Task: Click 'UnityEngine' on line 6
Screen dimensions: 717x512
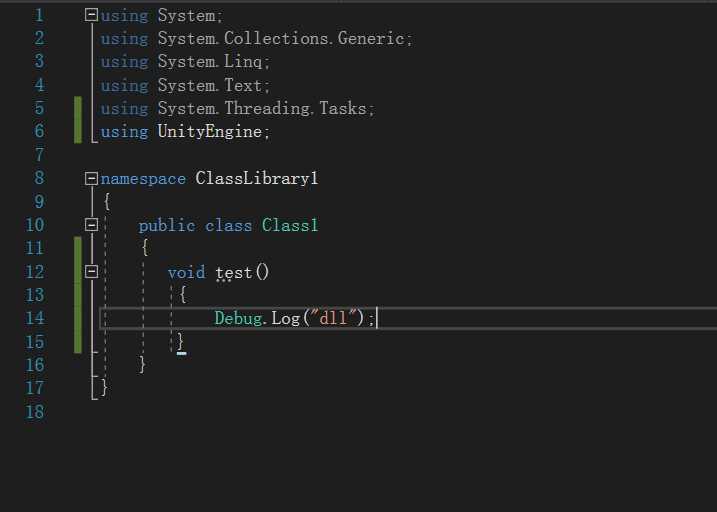Action: pos(210,132)
